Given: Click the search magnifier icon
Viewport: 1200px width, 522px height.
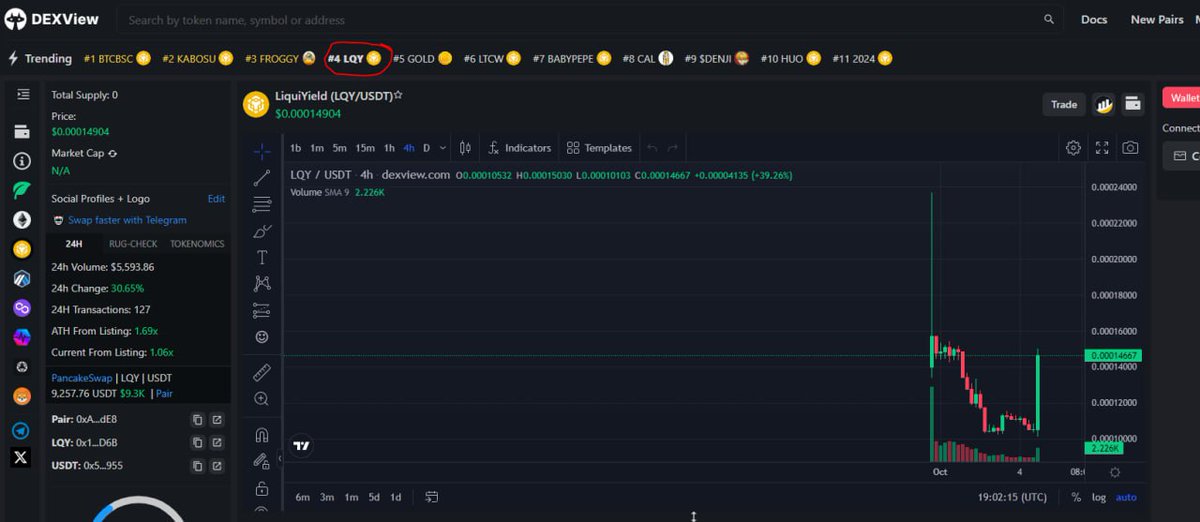Looking at the screenshot, I should coord(1049,19).
